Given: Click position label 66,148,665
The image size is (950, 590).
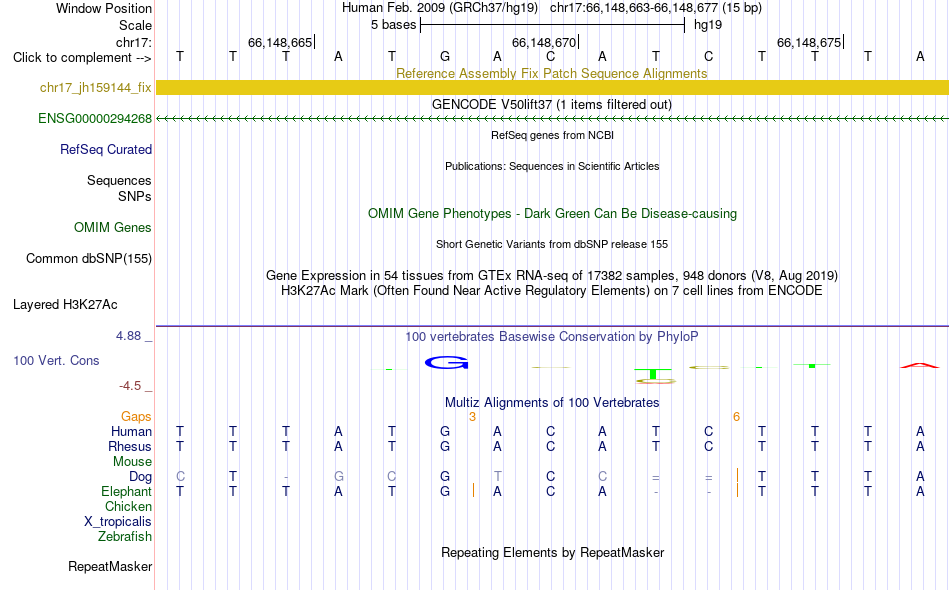Looking at the screenshot, I should (280, 42).
